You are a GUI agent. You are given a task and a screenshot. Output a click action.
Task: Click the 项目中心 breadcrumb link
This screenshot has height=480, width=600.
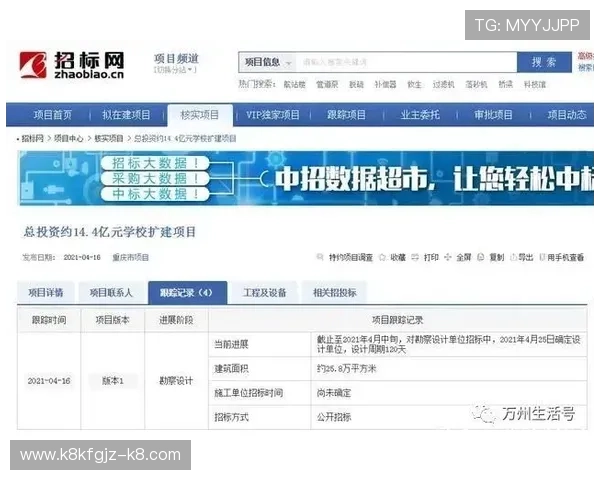68,139
